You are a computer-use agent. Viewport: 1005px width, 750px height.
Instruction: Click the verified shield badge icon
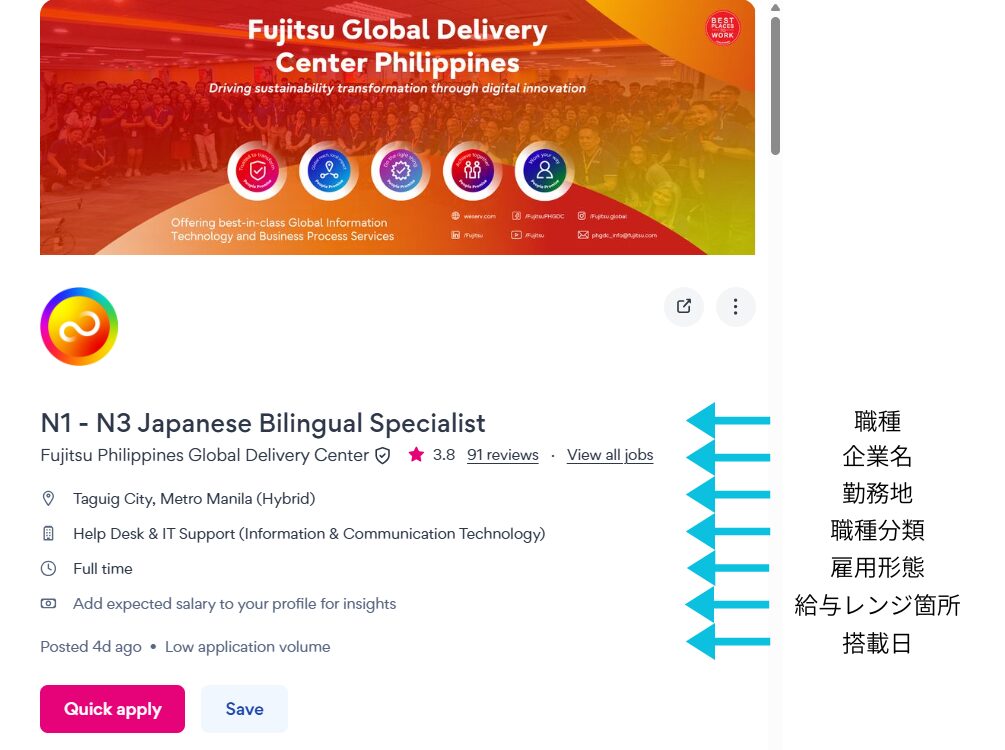point(383,456)
